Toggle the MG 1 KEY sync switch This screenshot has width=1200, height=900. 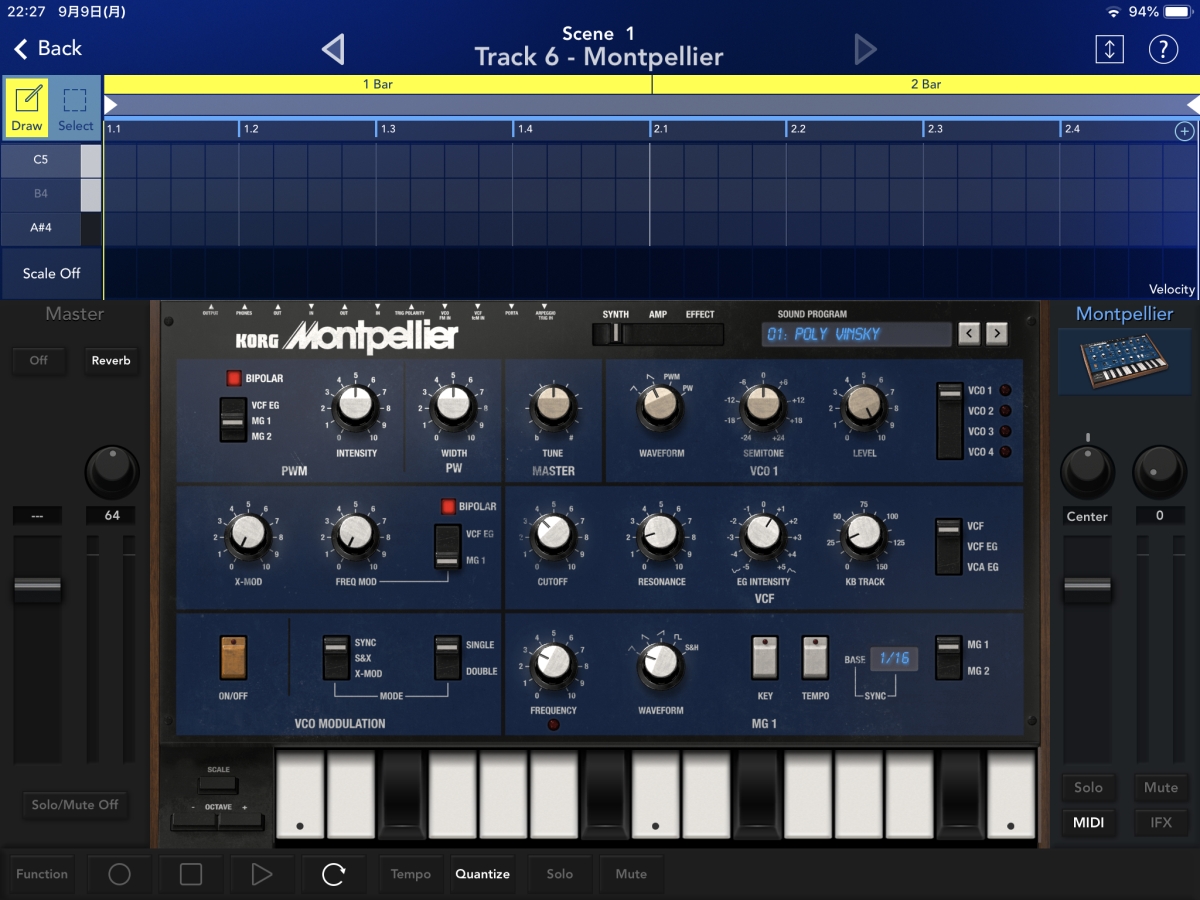click(x=765, y=657)
